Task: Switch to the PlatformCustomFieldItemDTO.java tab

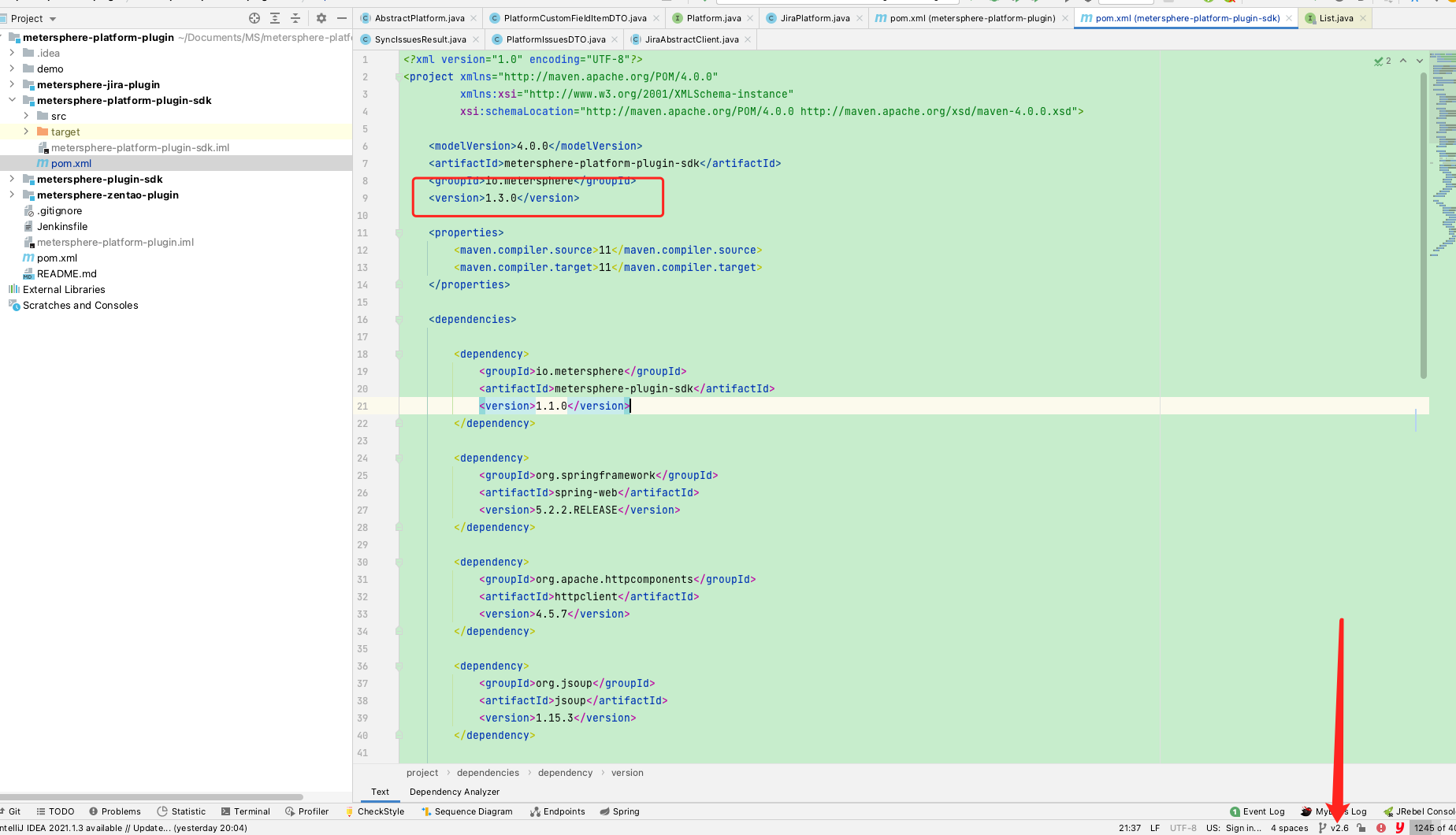Action: (574, 18)
